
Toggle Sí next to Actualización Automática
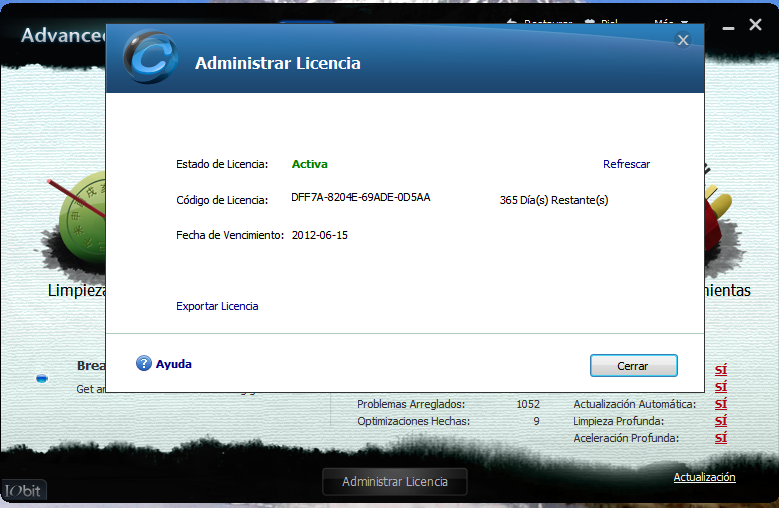[720, 404]
